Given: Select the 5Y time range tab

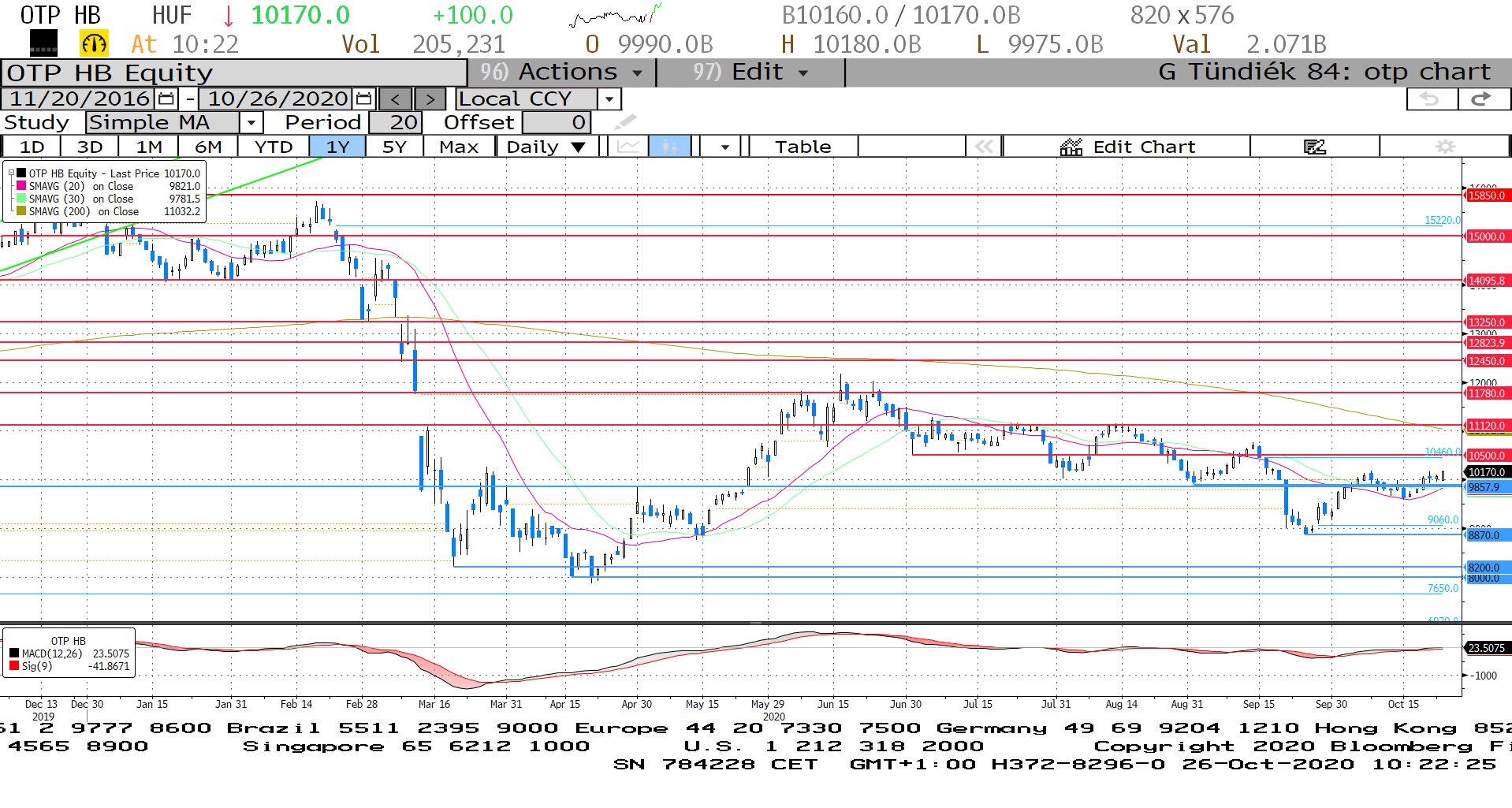Looking at the screenshot, I should pos(394,147).
